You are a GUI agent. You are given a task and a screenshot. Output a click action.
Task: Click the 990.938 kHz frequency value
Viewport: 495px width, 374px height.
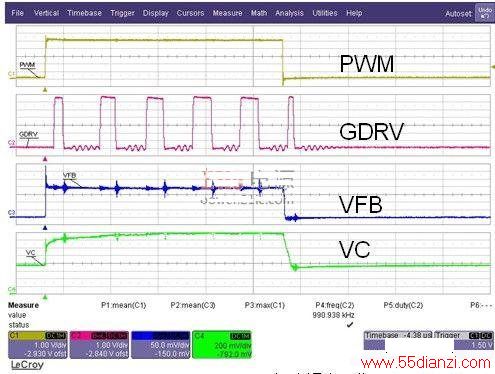[333, 315]
